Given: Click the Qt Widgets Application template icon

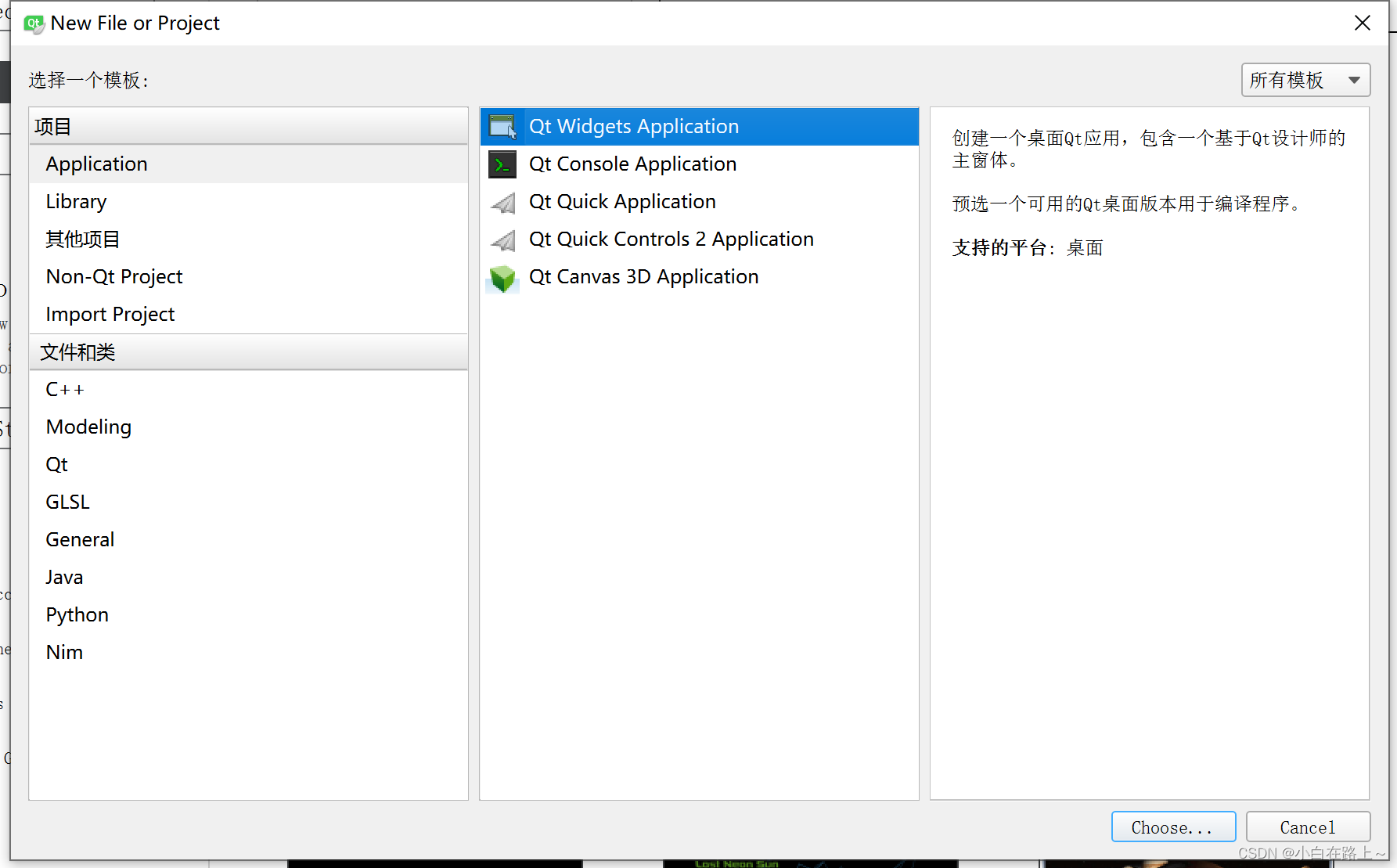Looking at the screenshot, I should click(502, 126).
